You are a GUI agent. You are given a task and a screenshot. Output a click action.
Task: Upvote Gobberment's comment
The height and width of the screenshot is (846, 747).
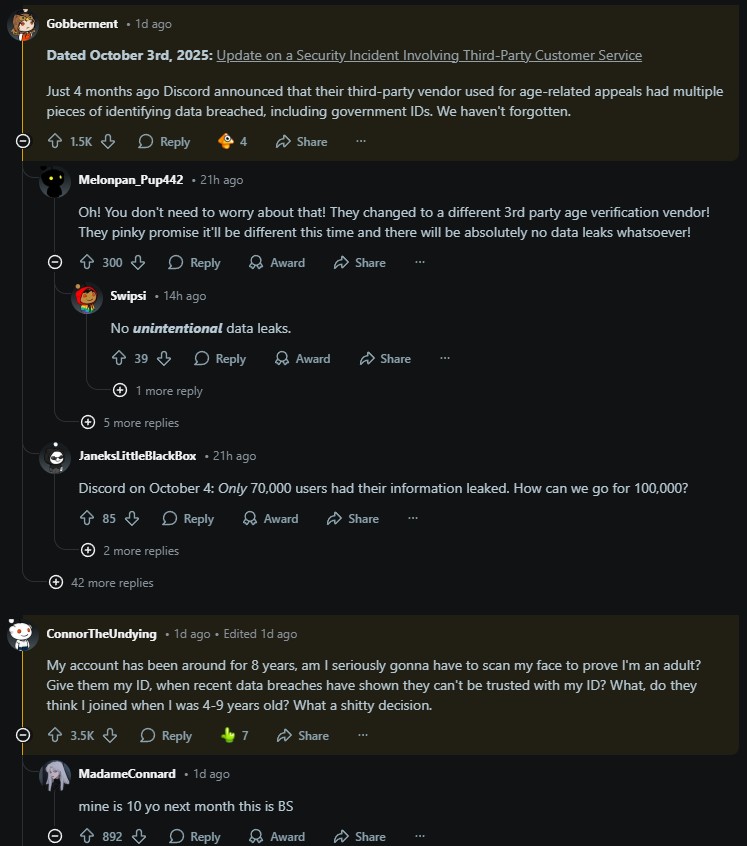click(55, 142)
